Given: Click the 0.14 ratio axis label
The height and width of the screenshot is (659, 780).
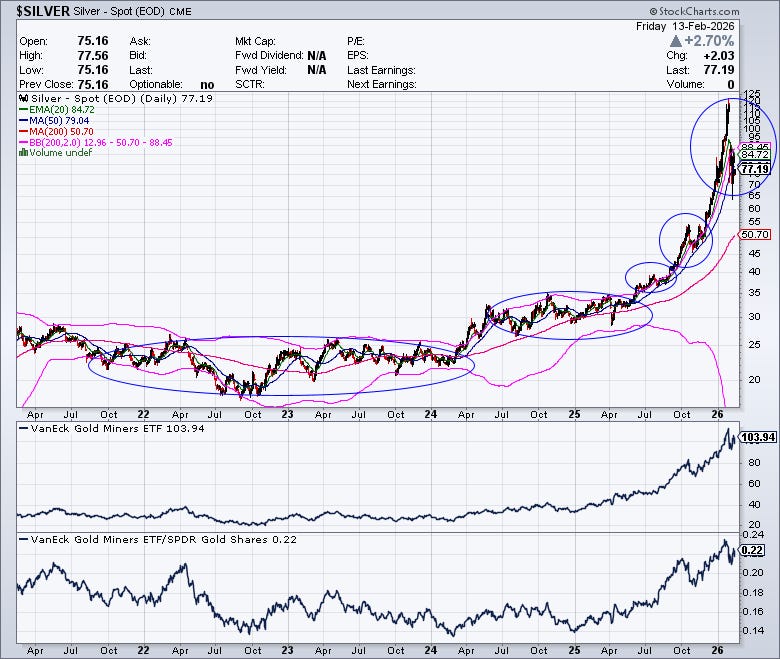Looking at the screenshot, I should tap(753, 631).
